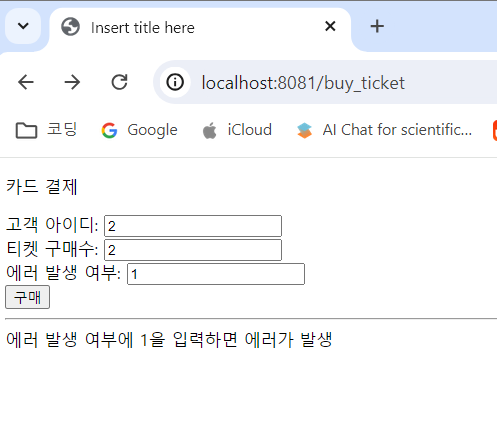Open the Google bookmark
Image resolution: width=497 pixels, height=423 pixels.
point(140,130)
